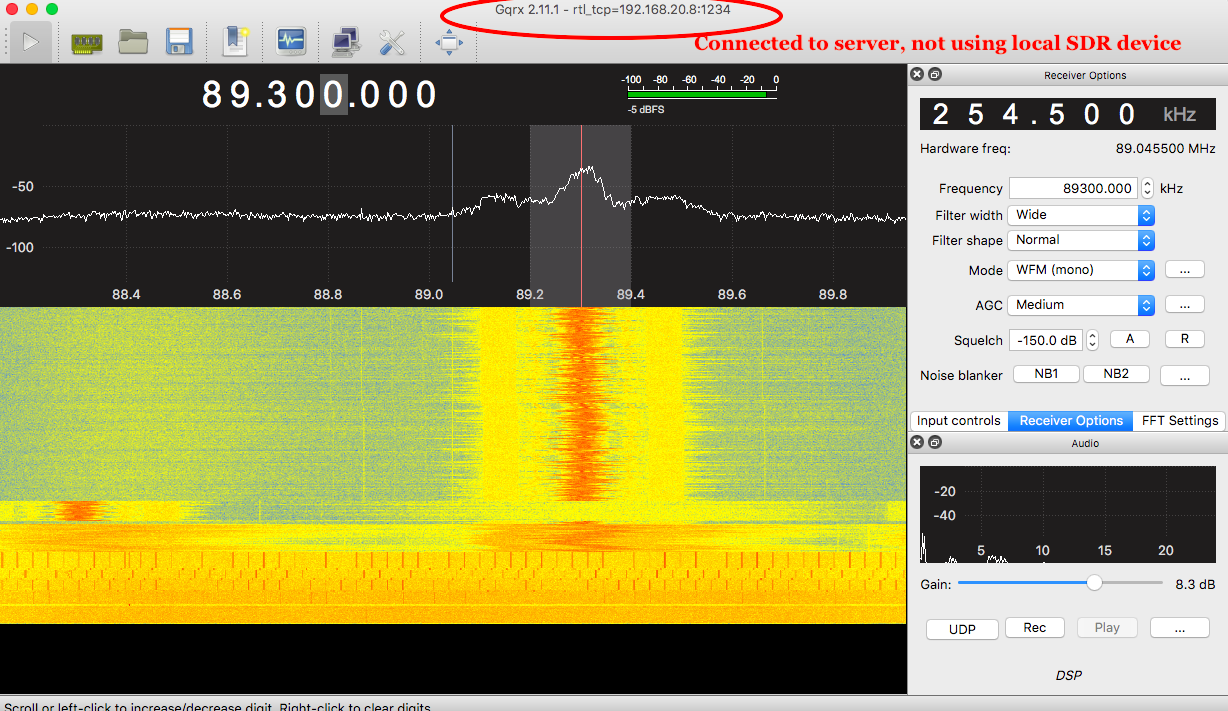Click the highlighted 0 digit in main frequency
This screenshot has width=1228, height=711.
333,94
